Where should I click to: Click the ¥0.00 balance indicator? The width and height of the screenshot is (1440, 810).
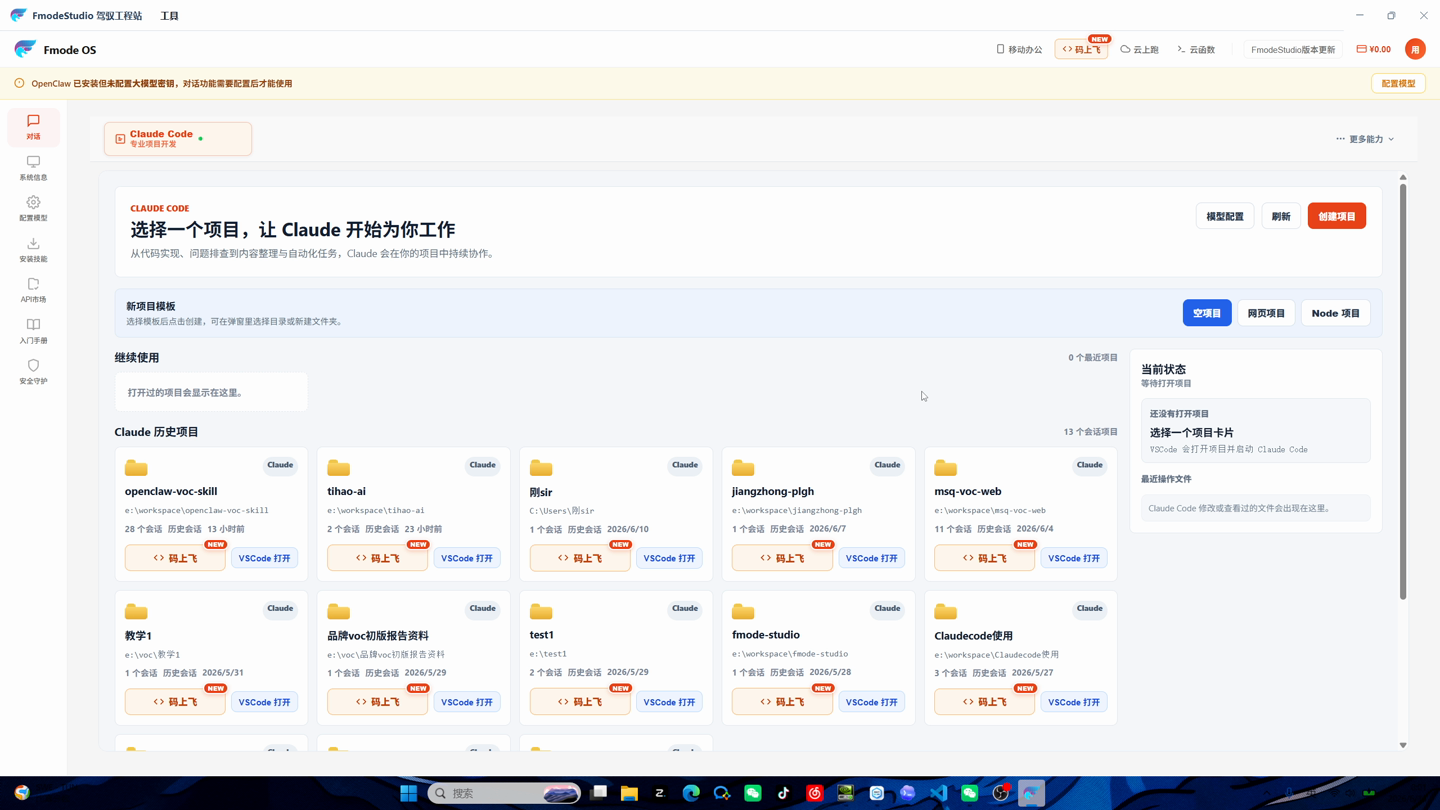click(1373, 49)
